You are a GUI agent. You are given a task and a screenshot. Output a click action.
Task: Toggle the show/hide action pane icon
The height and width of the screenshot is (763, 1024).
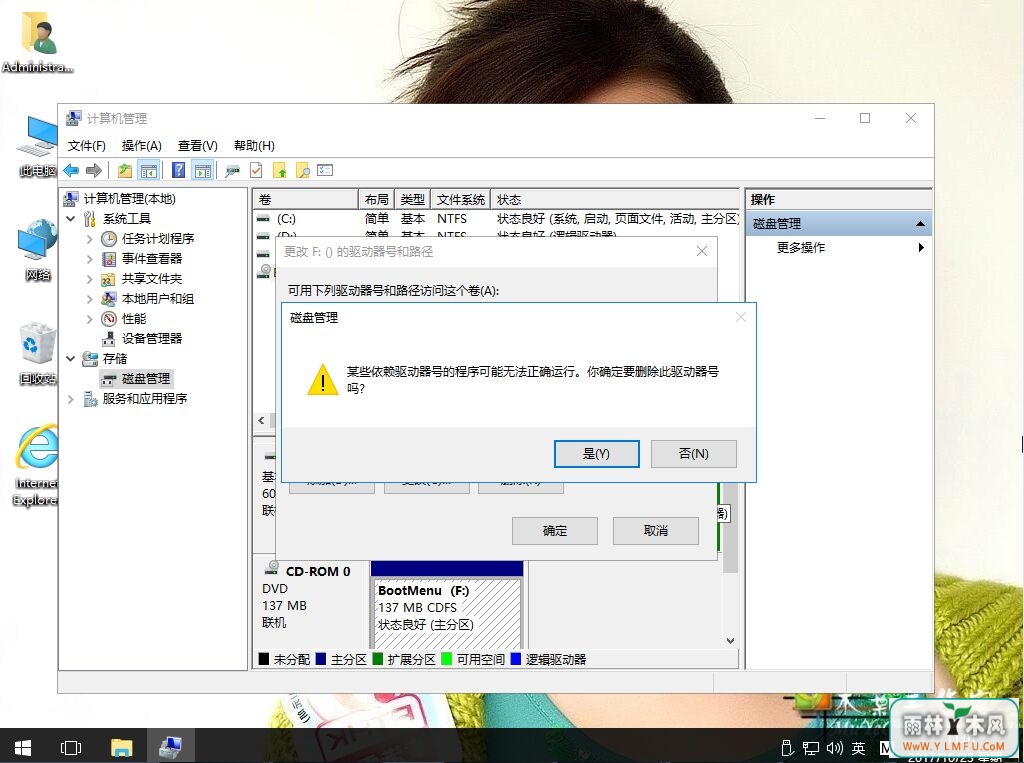click(203, 170)
